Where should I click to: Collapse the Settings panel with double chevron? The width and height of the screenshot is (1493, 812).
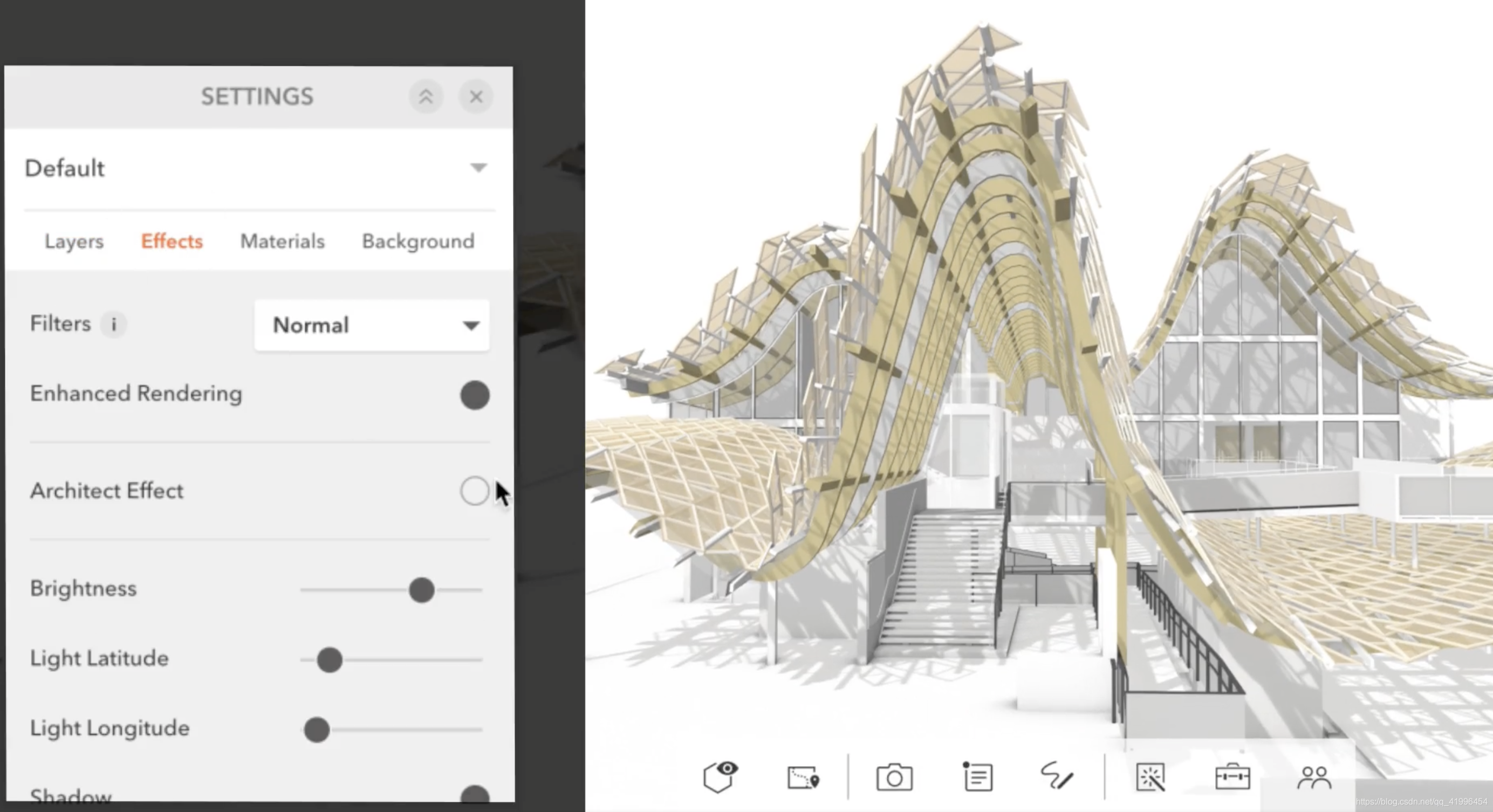(x=426, y=97)
